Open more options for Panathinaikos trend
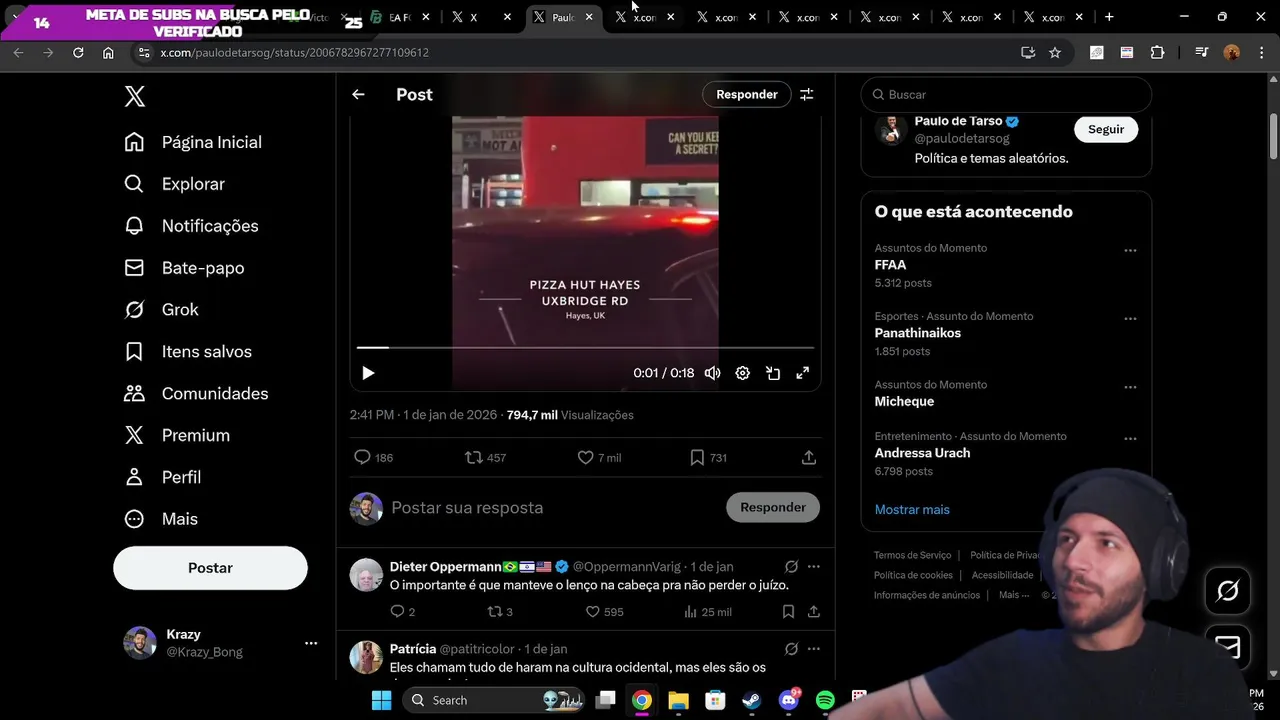This screenshot has height=720, width=1280. click(1130, 318)
